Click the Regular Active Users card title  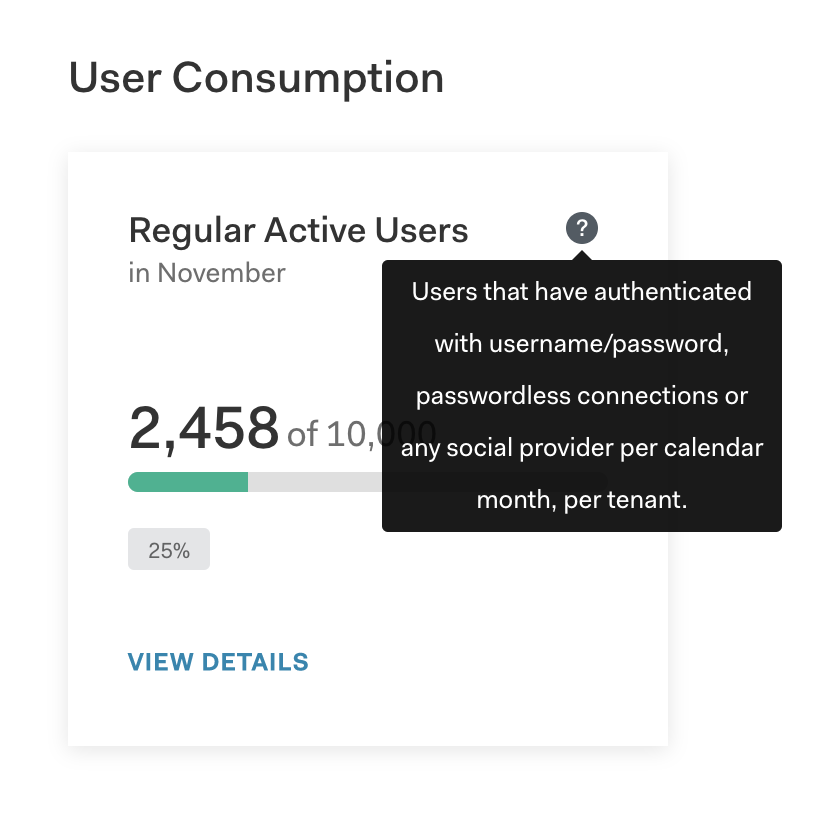[298, 231]
